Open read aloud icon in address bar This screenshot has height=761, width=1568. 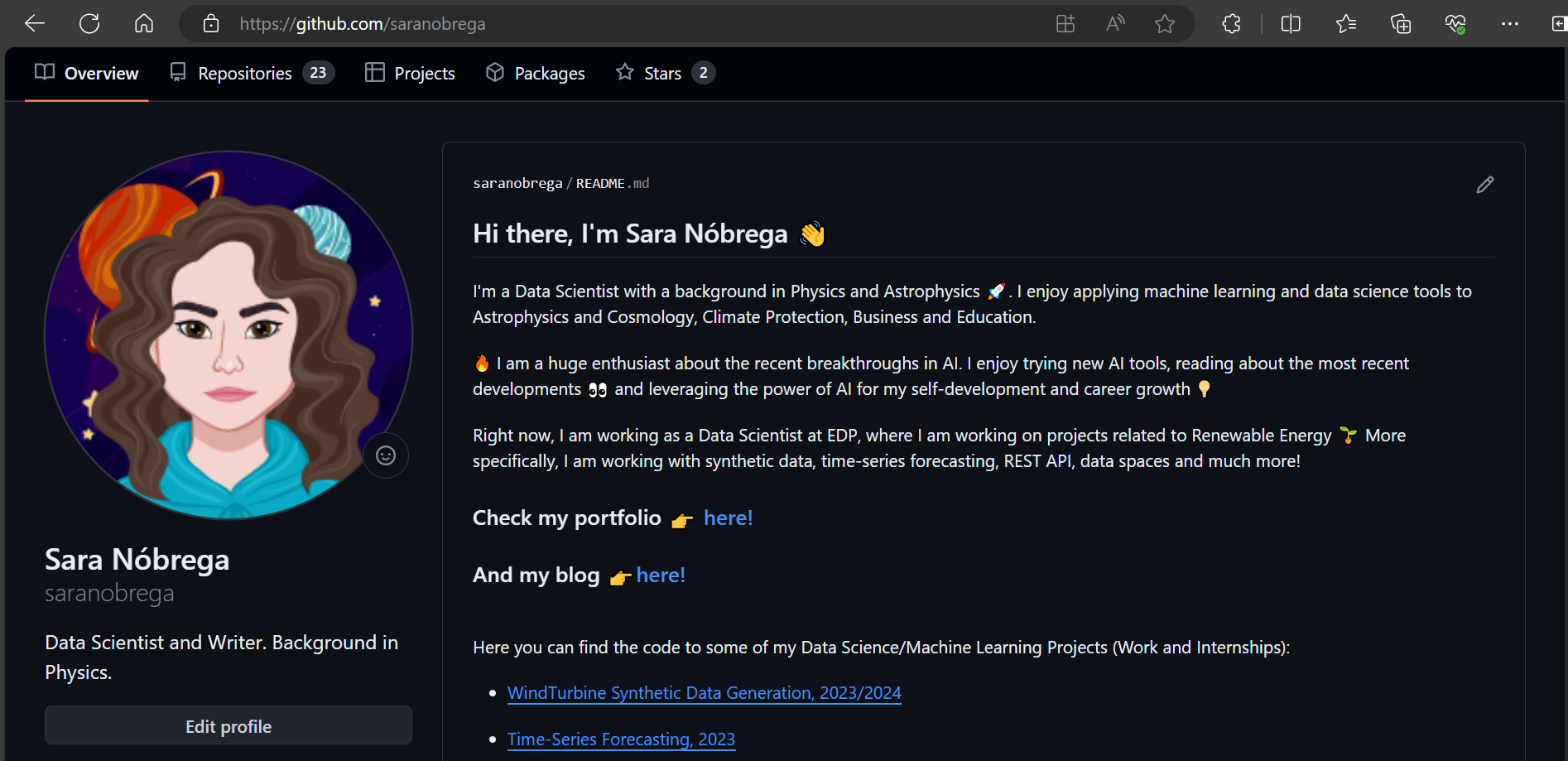[1115, 24]
